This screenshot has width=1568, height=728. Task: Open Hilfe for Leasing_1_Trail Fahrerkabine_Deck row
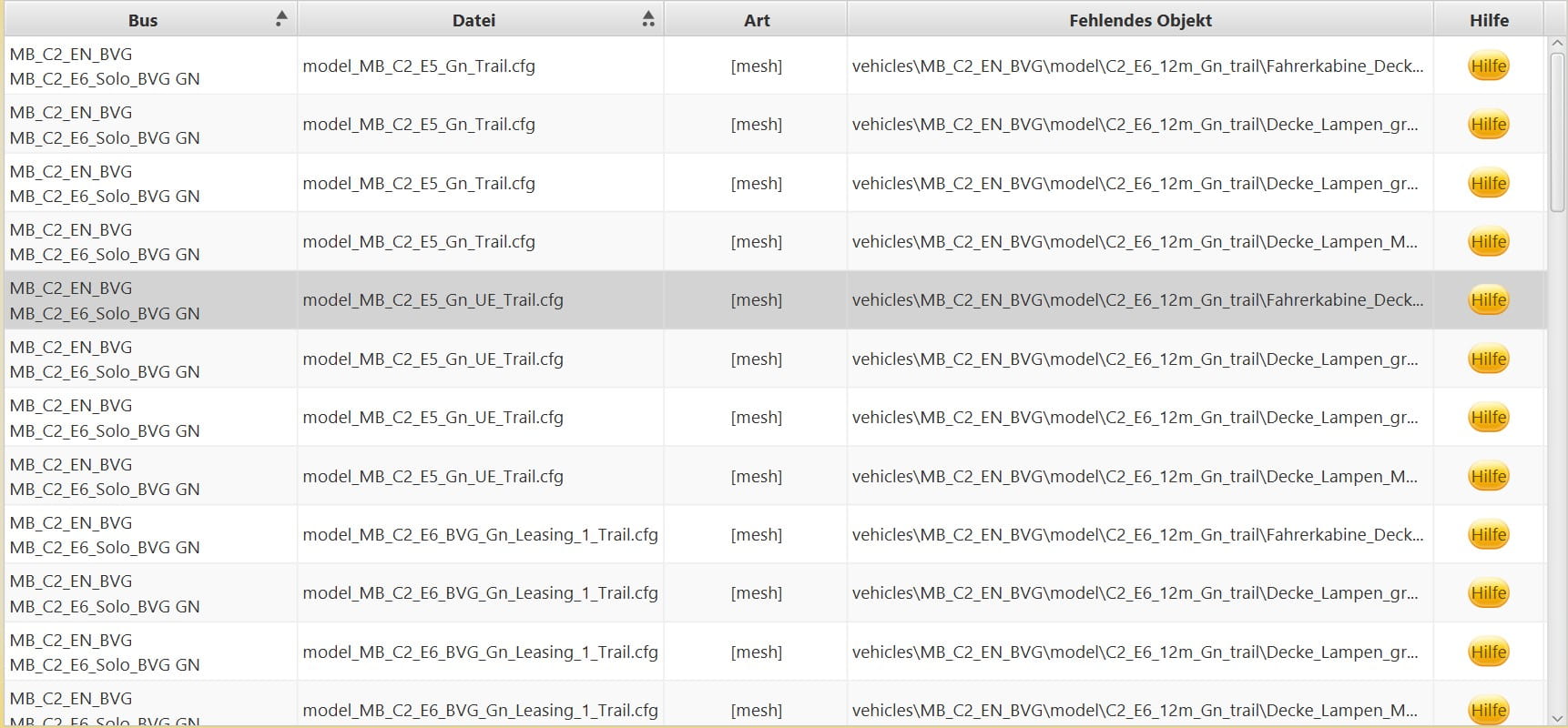[x=1488, y=535]
